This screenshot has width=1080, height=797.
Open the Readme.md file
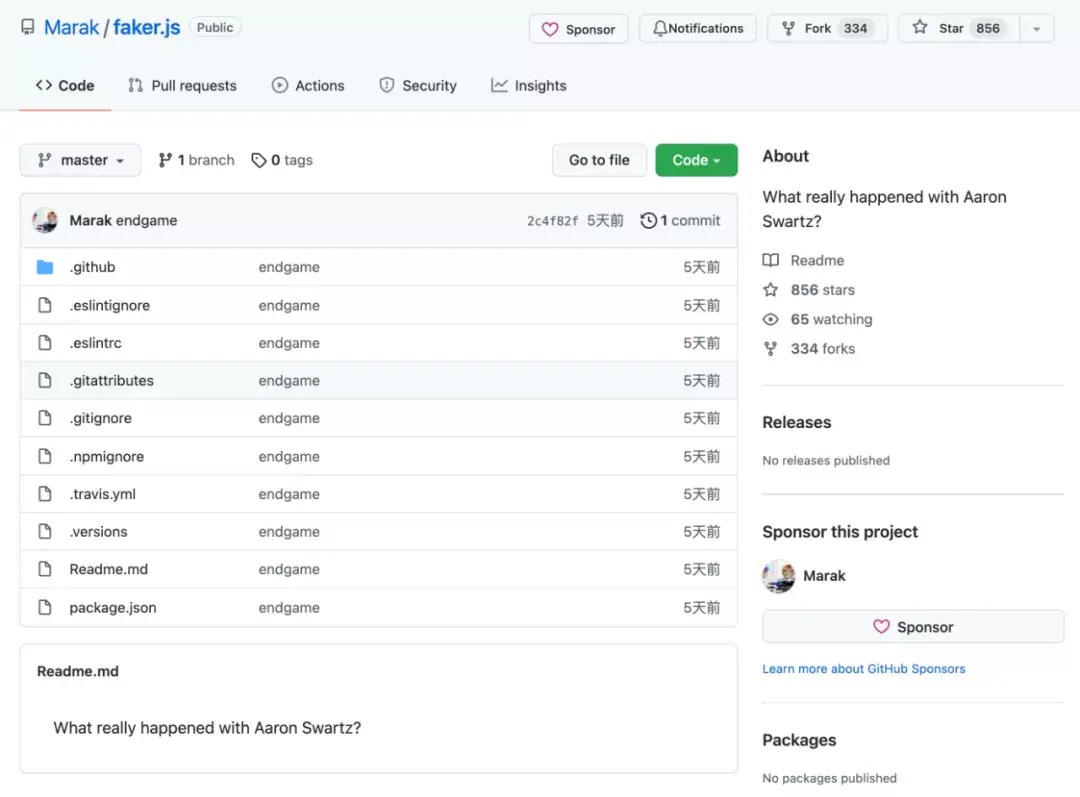click(x=108, y=569)
